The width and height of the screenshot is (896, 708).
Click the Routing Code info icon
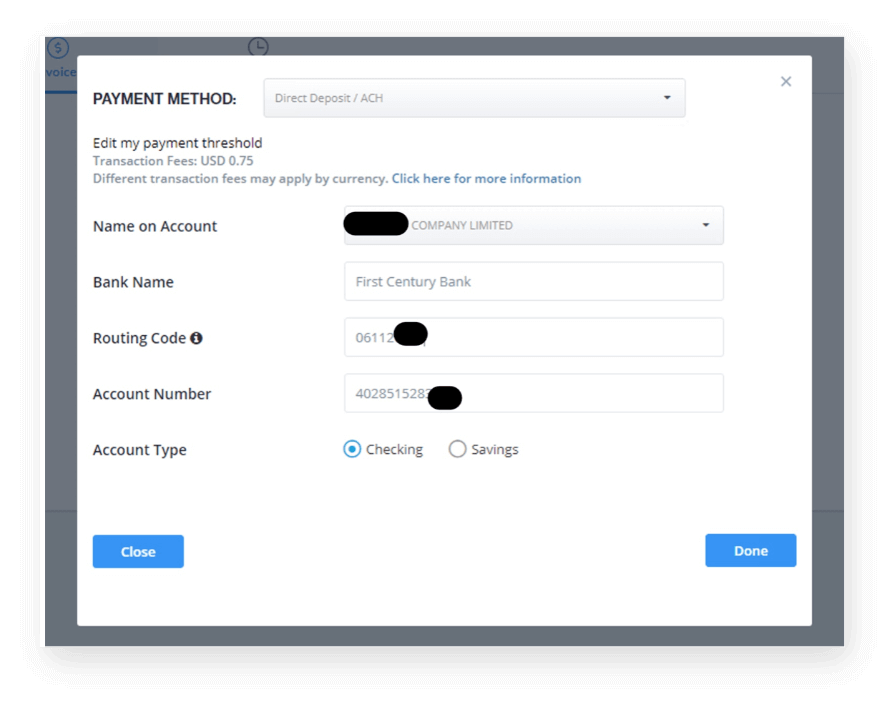(x=197, y=338)
